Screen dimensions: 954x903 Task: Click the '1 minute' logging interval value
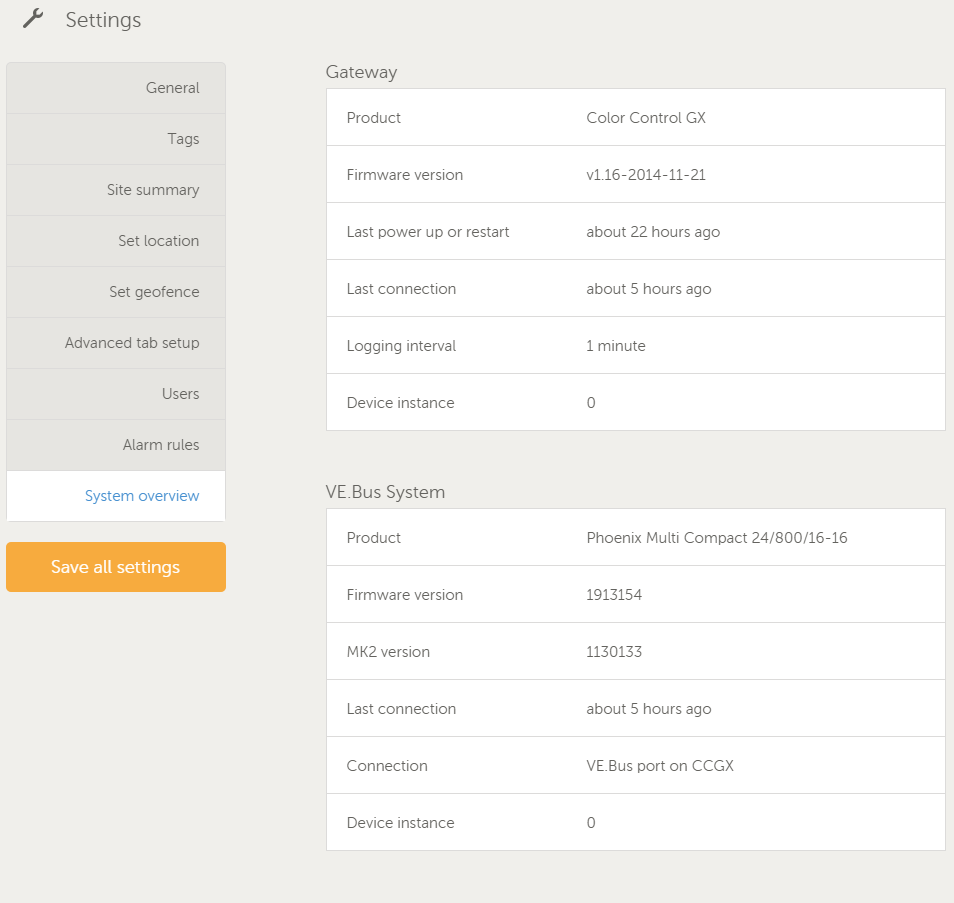[x=616, y=346]
